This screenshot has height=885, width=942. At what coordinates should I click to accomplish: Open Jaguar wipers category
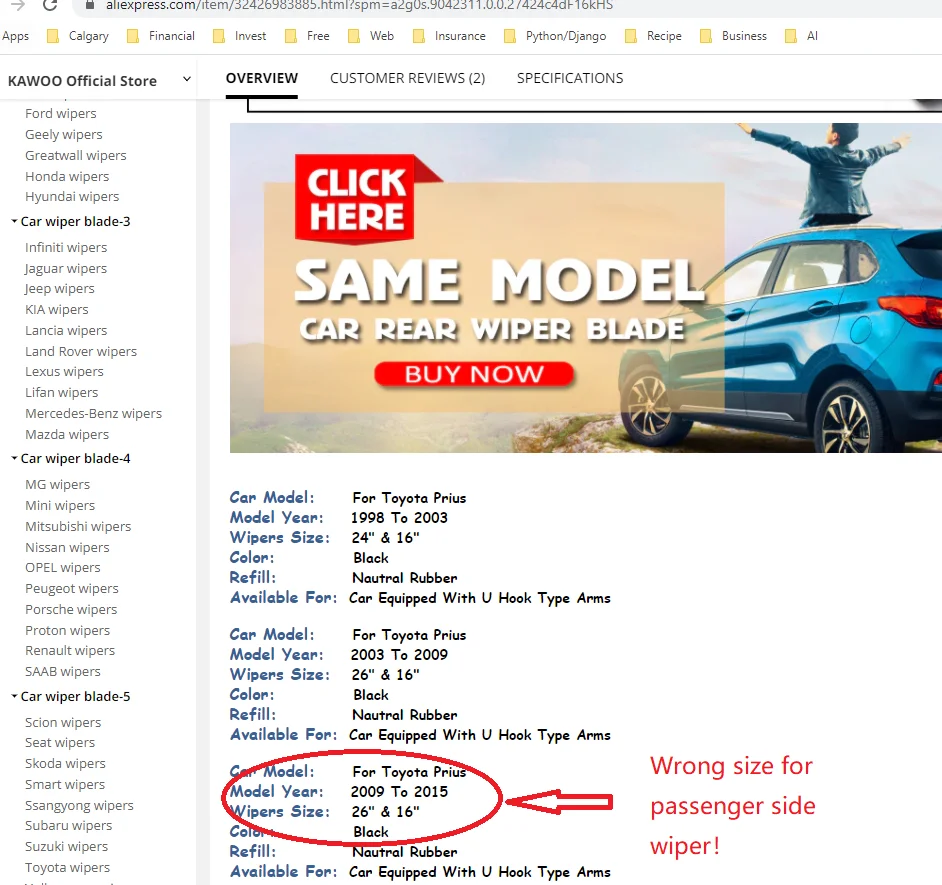point(66,269)
